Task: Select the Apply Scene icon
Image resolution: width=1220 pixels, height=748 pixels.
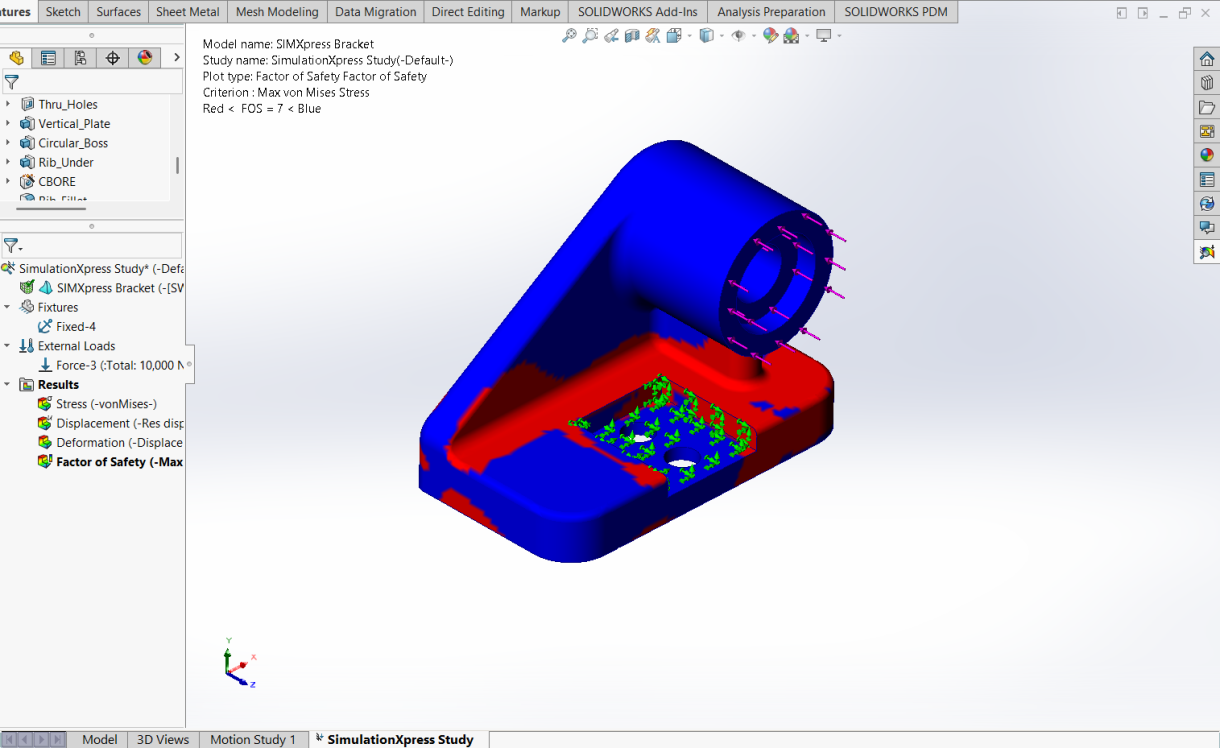Action: coord(793,34)
